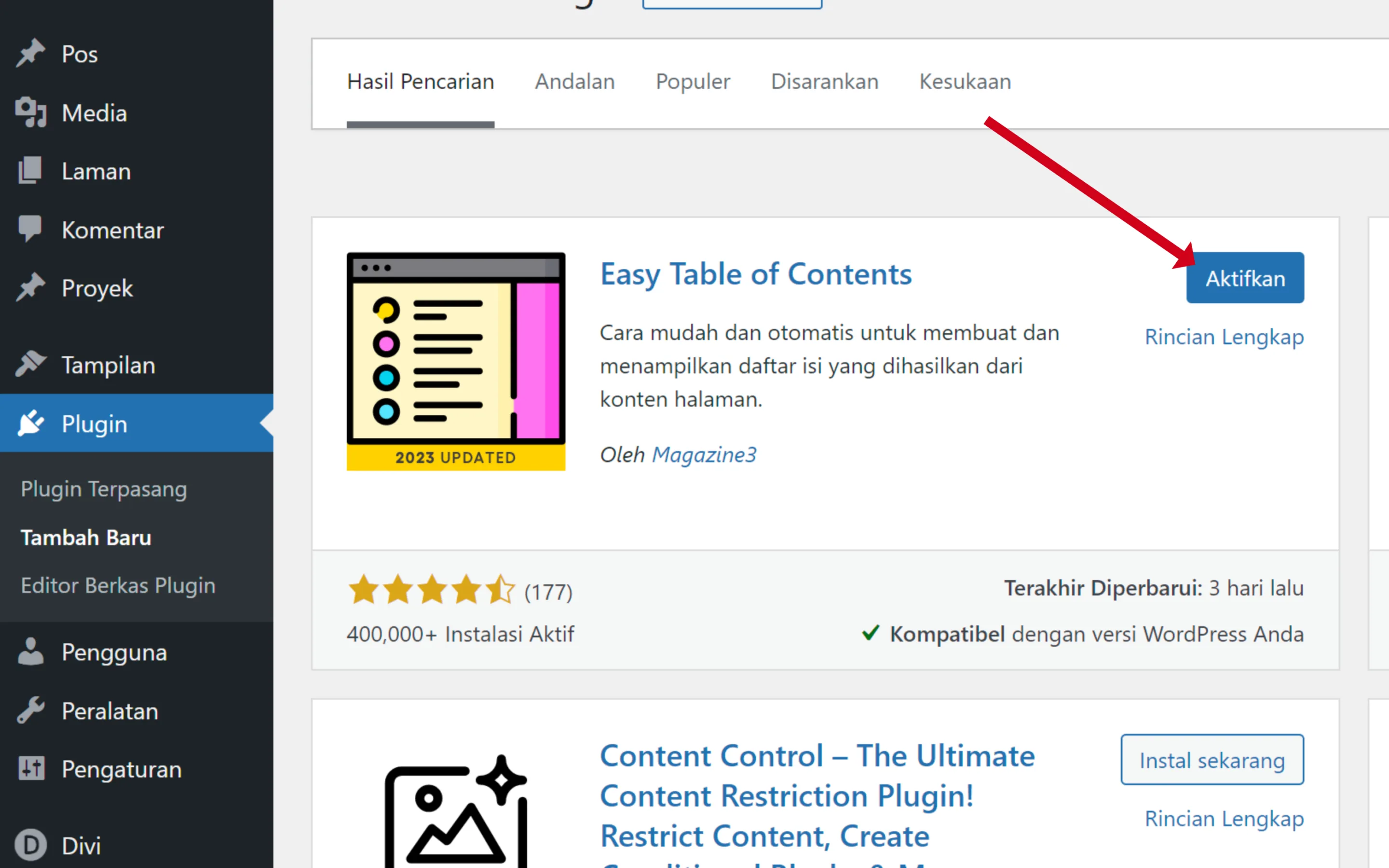
Task: Click the star rating of Easy Table of Contents
Action: [x=432, y=590]
